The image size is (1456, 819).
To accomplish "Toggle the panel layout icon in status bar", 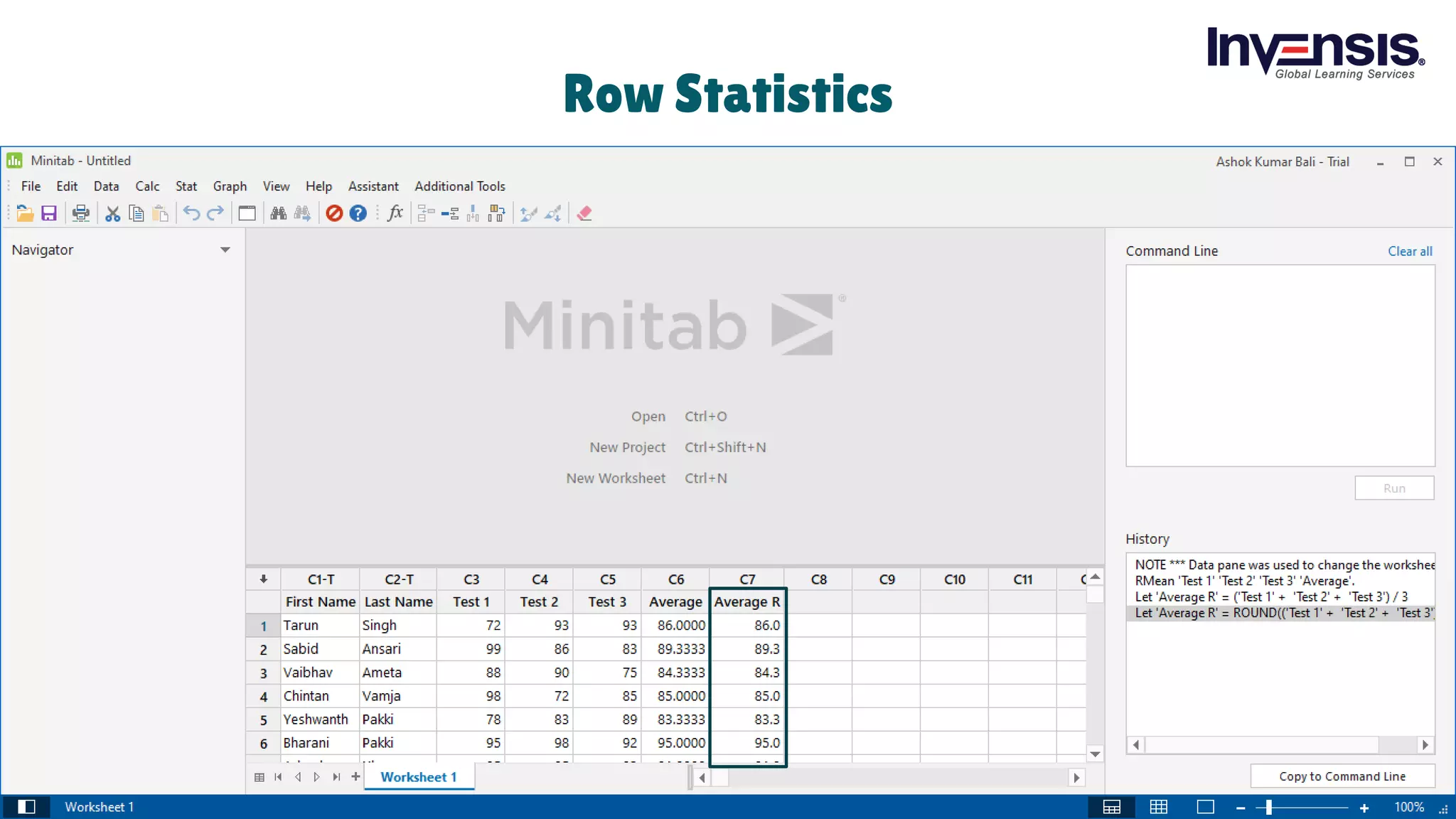I will (x=26, y=807).
